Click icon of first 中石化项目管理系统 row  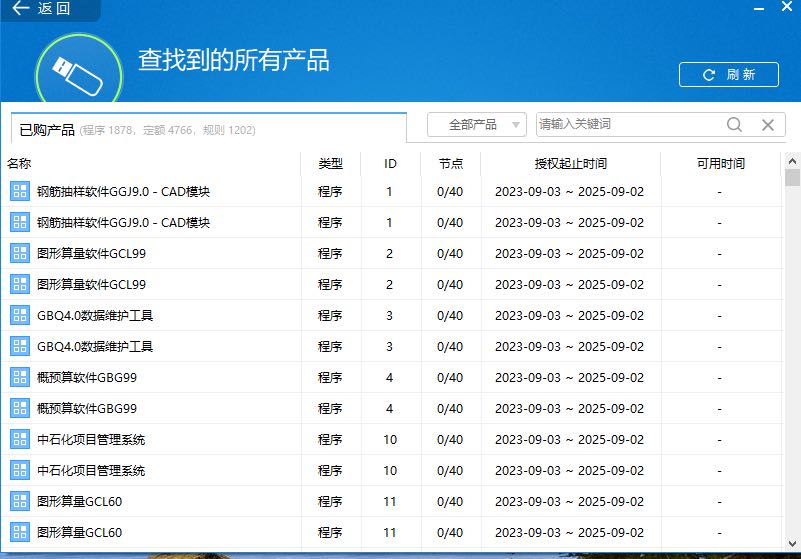click(20, 439)
